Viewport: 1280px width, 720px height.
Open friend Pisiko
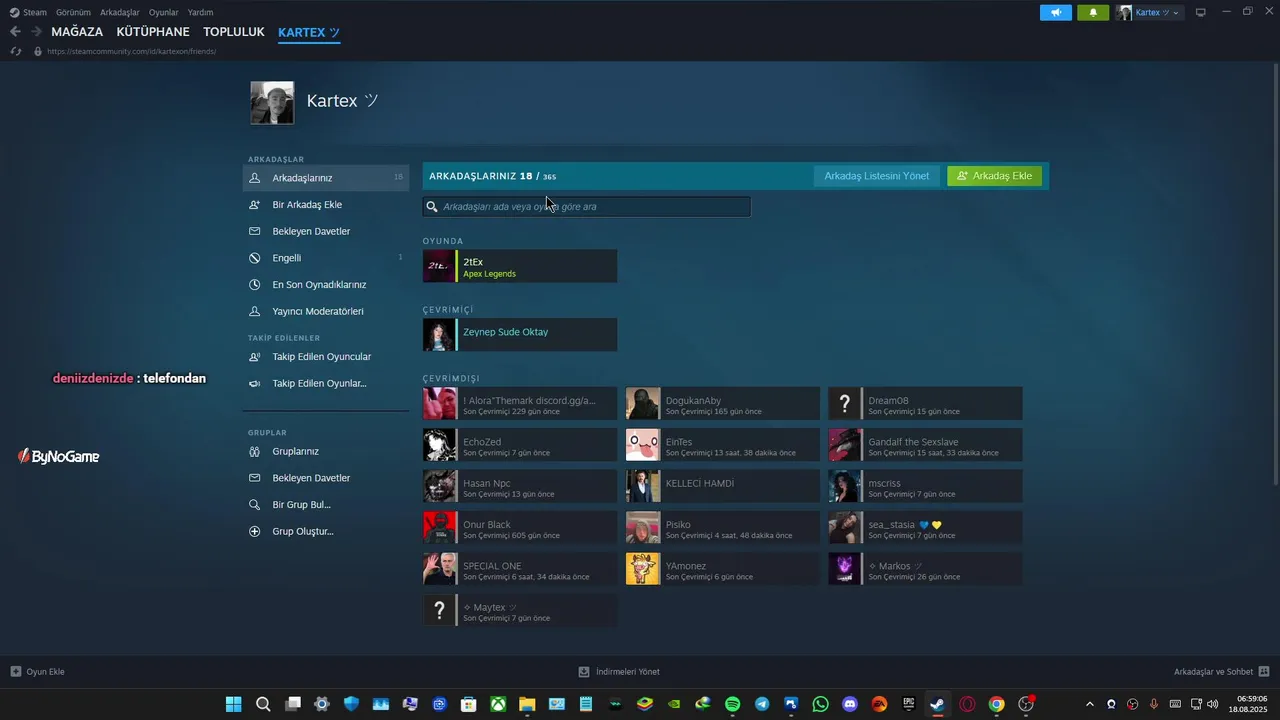(x=723, y=528)
